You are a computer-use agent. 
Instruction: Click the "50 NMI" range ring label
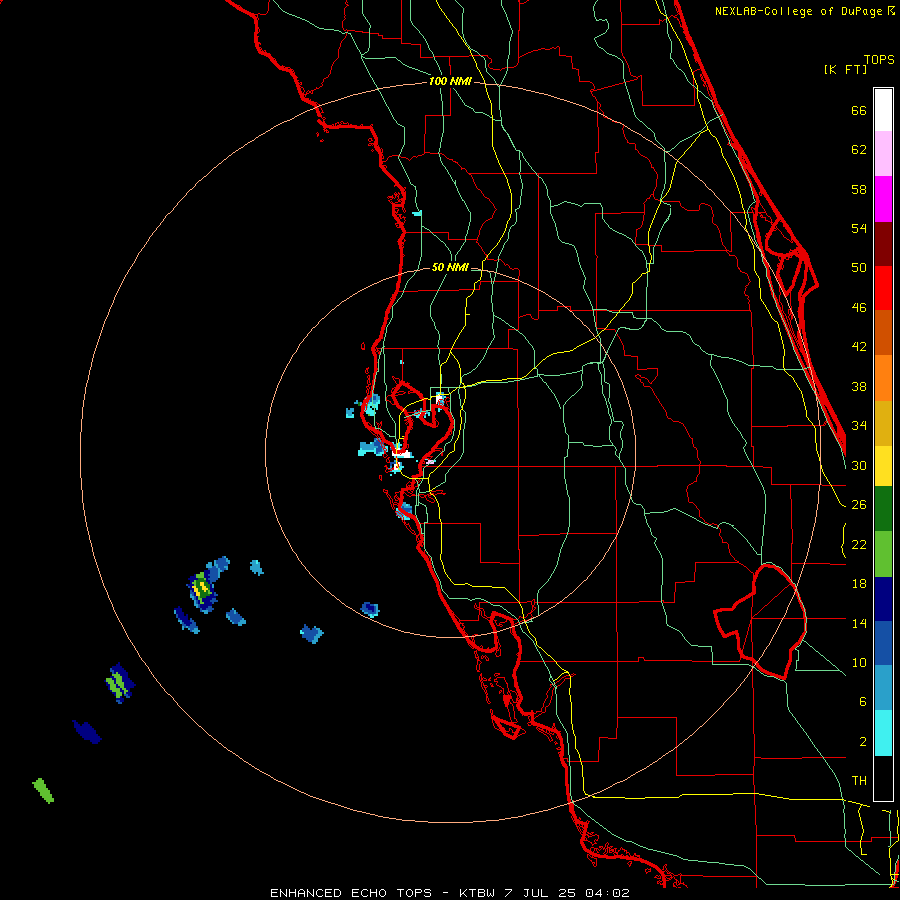[x=450, y=267]
